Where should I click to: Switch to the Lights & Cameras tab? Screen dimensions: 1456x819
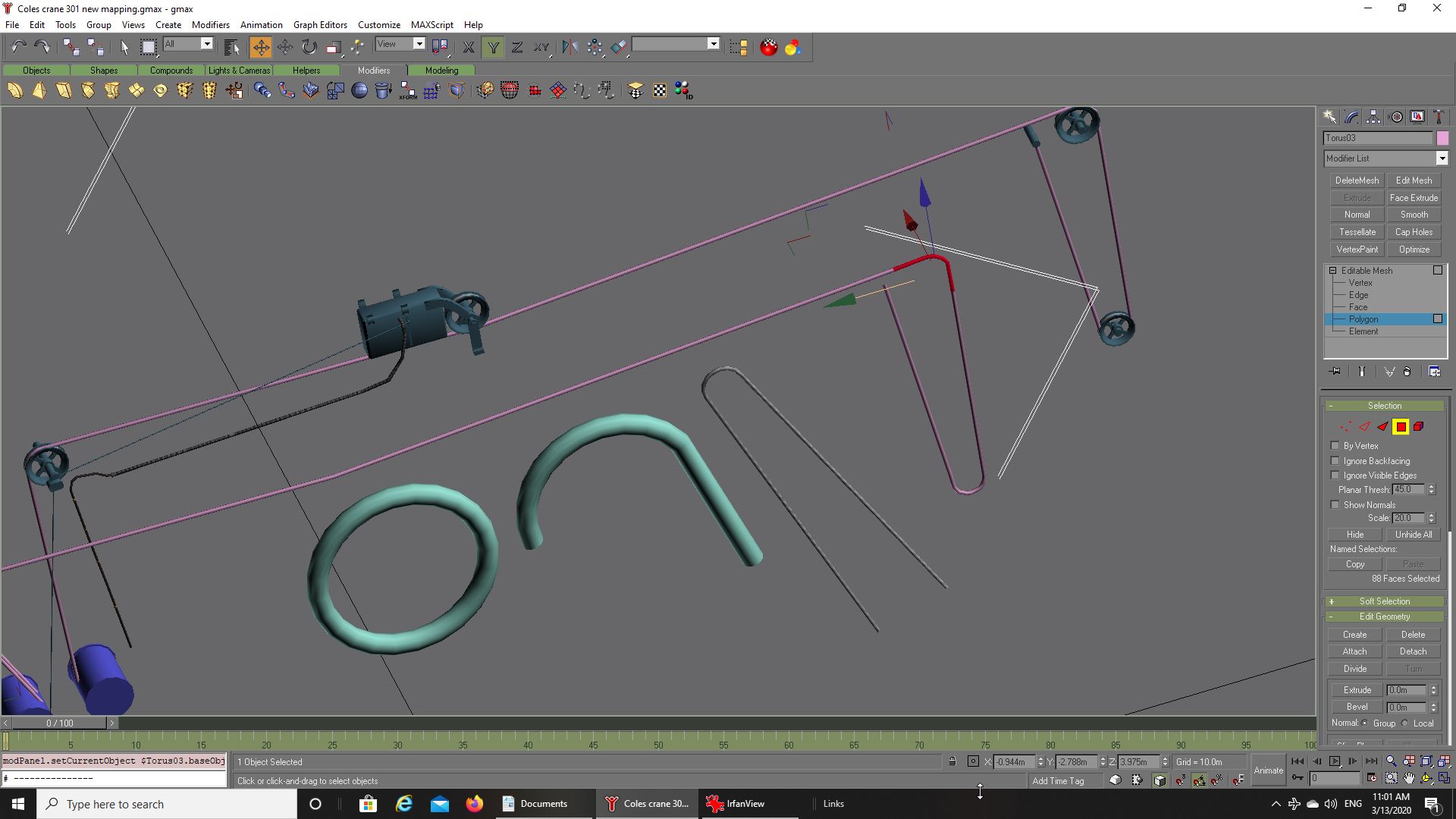tap(239, 71)
